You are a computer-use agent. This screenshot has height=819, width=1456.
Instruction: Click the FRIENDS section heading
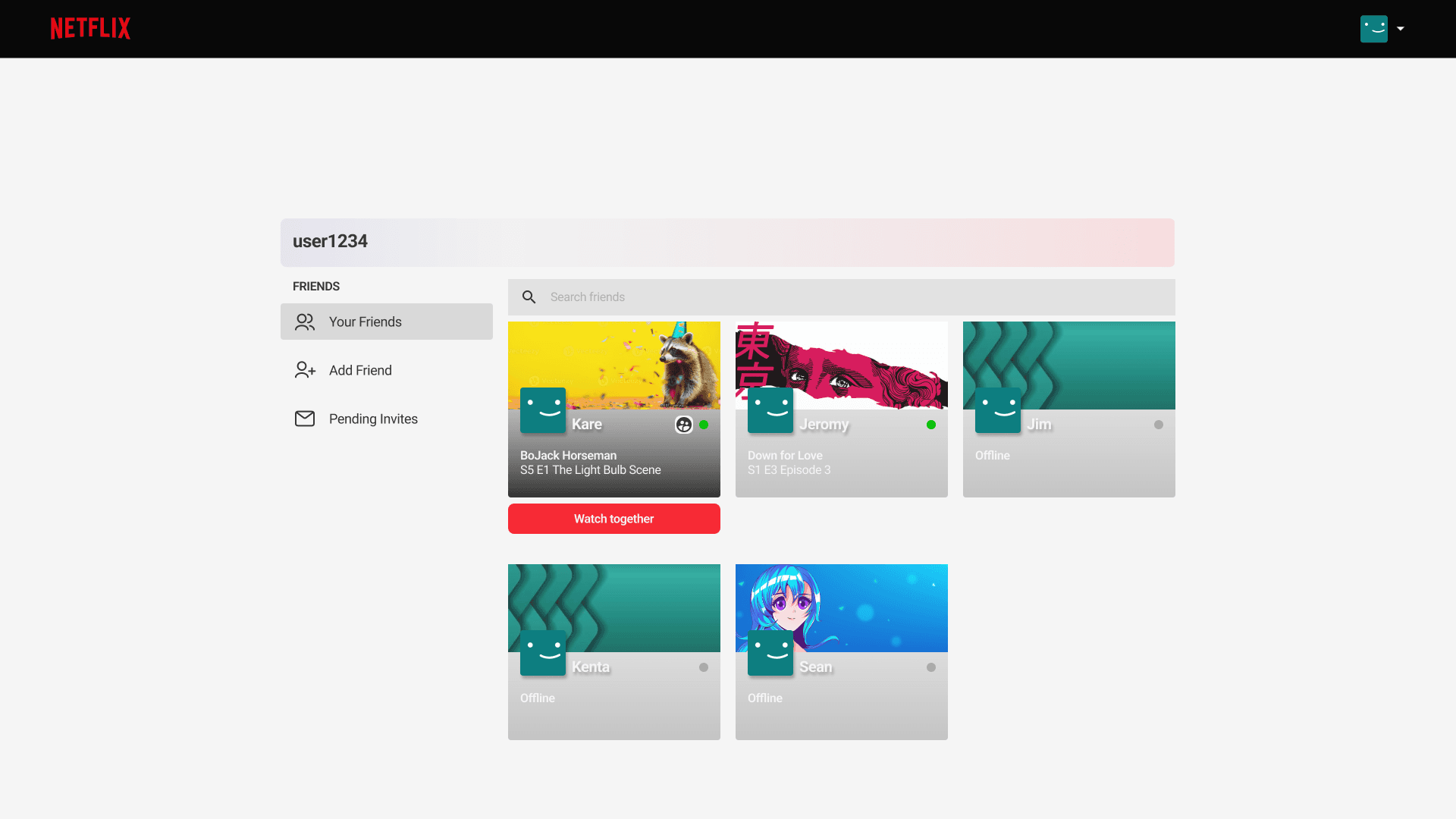click(x=316, y=287)
